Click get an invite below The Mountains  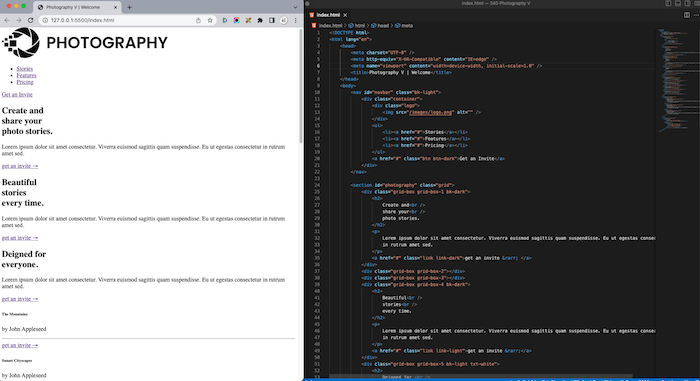click(x=20, y=345)
